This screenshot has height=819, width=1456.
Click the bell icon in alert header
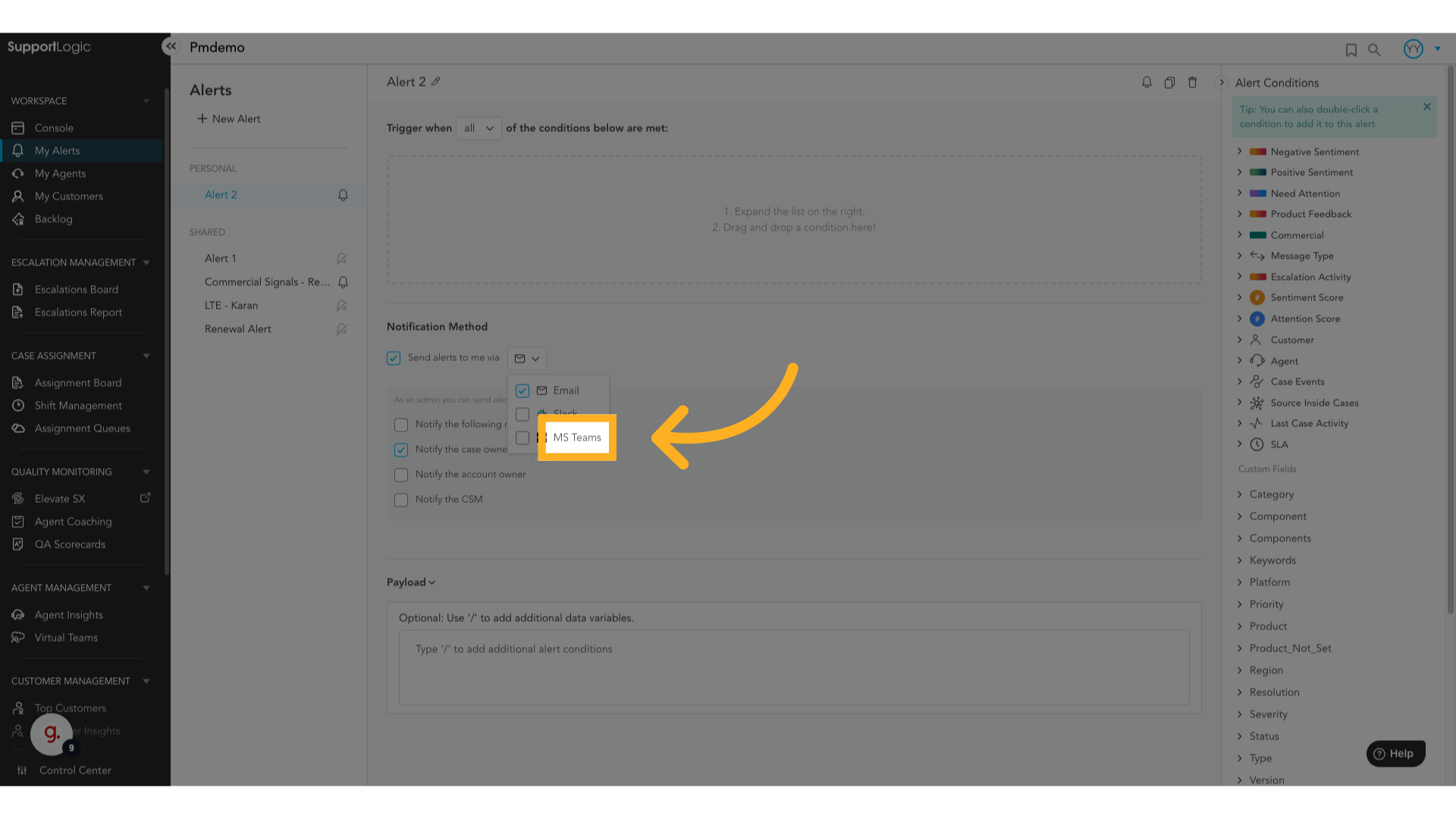click(1147, 83)
